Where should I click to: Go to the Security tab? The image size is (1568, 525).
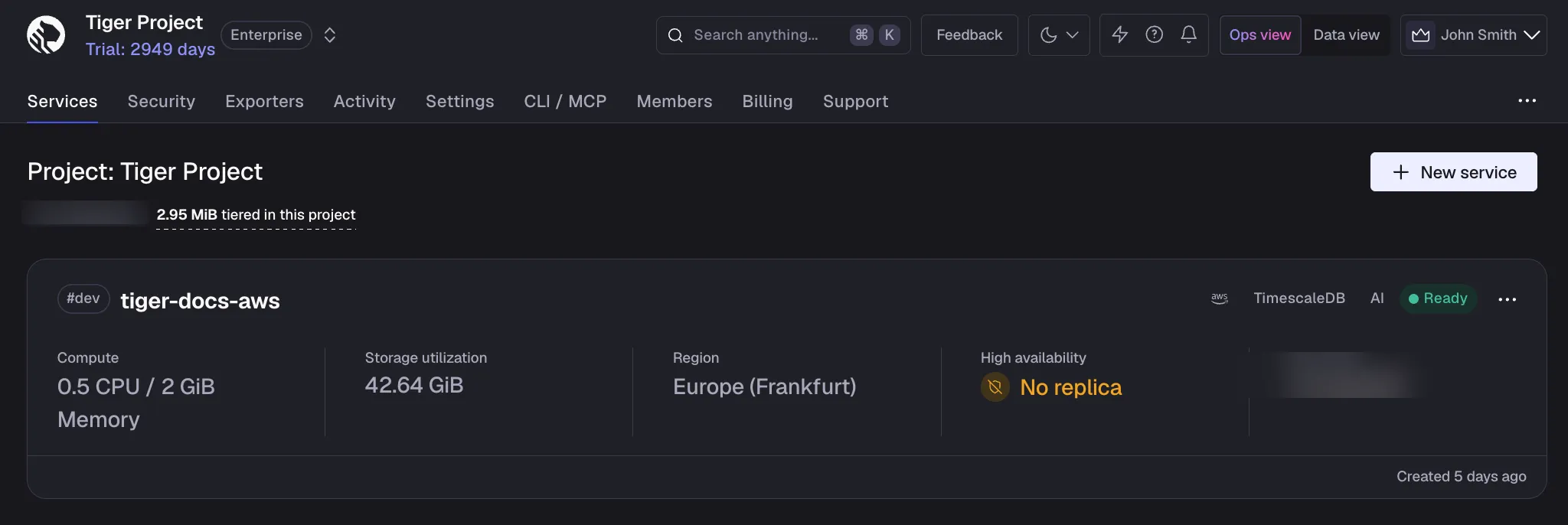pos(162,101)
